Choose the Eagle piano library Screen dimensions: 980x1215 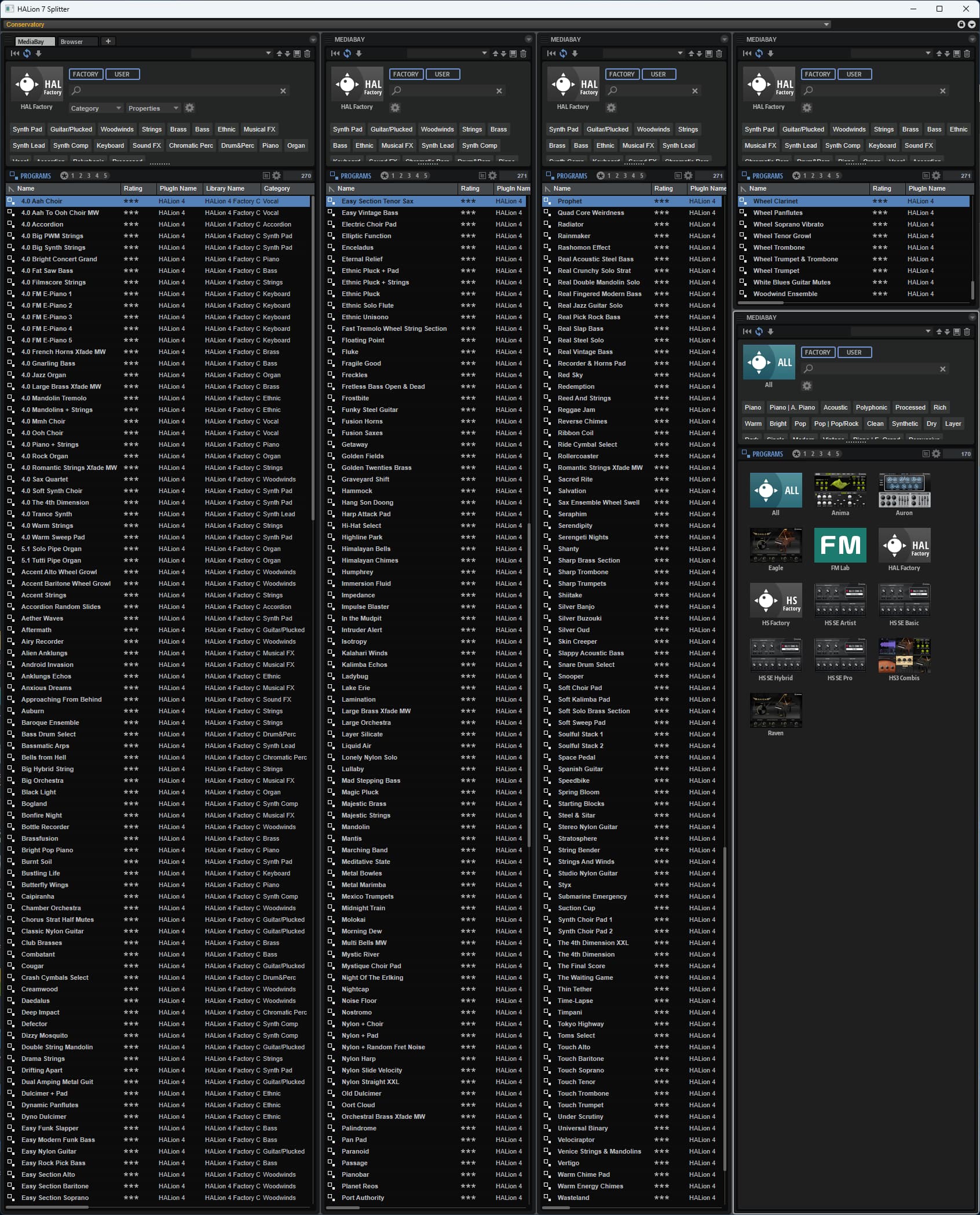tap(776, 545)
